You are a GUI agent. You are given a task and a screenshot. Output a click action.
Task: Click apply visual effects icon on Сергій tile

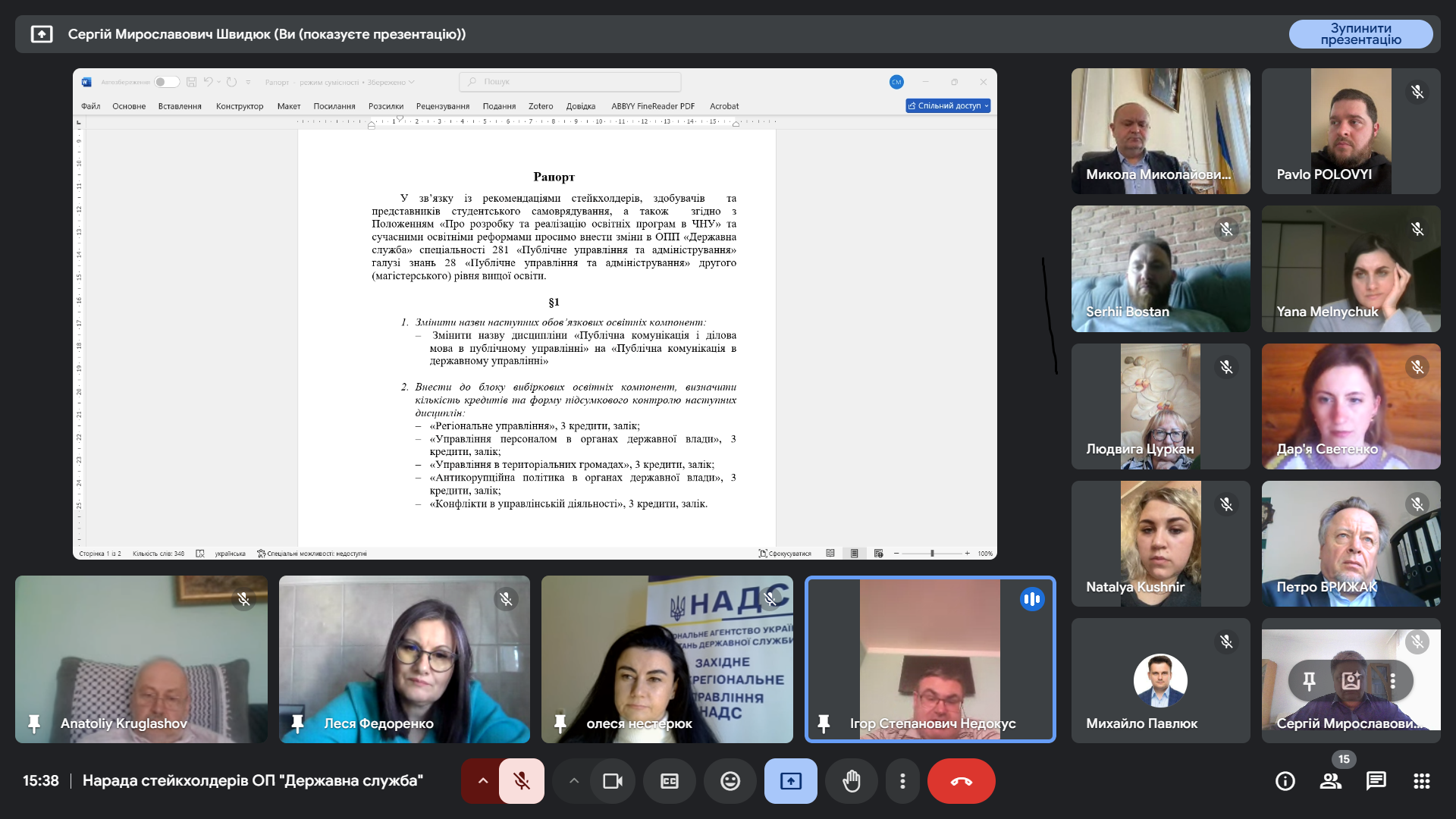[1351, 681]
